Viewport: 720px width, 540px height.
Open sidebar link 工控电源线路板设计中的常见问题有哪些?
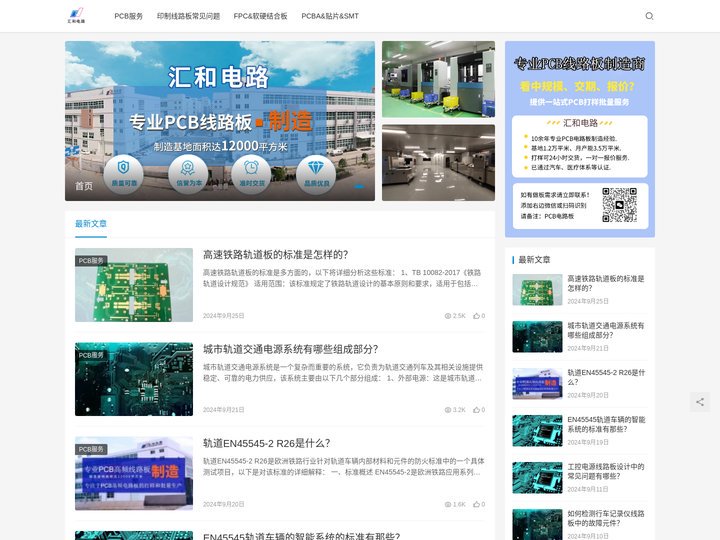pyautogui.click(x=606, y=471)
